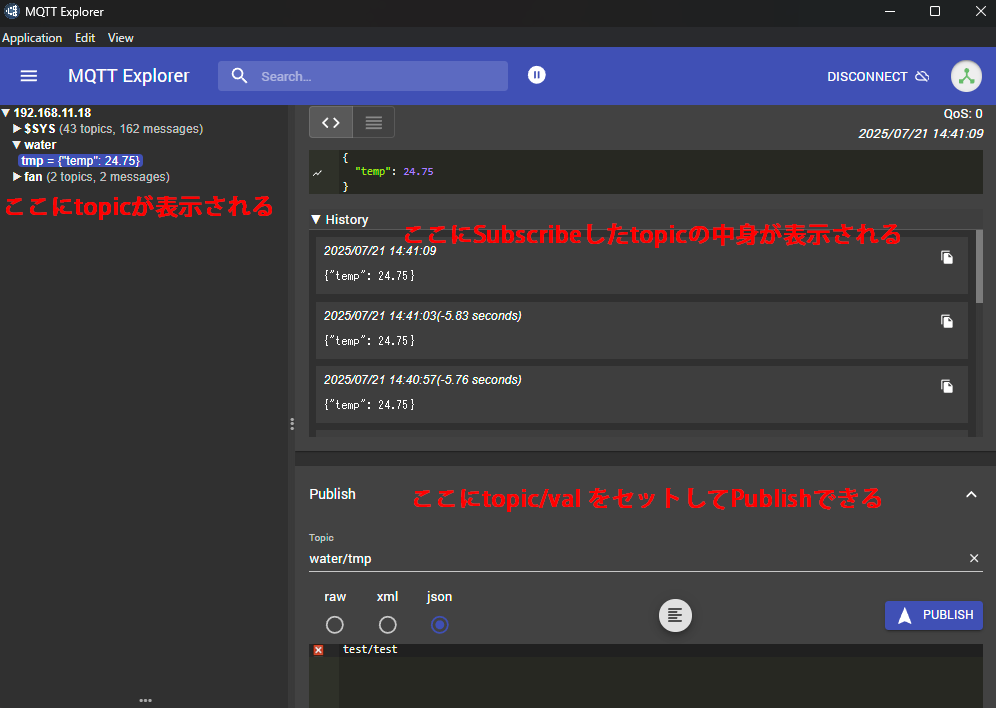Click the search magnifier icon

pos(239,76)
